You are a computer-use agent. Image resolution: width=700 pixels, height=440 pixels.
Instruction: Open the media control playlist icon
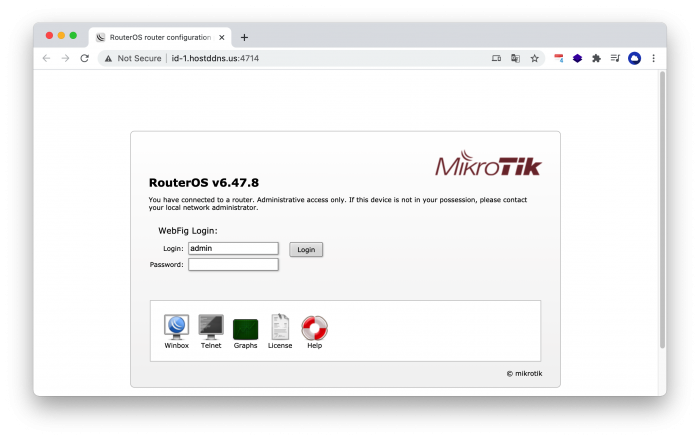click(x=615, y=58)
